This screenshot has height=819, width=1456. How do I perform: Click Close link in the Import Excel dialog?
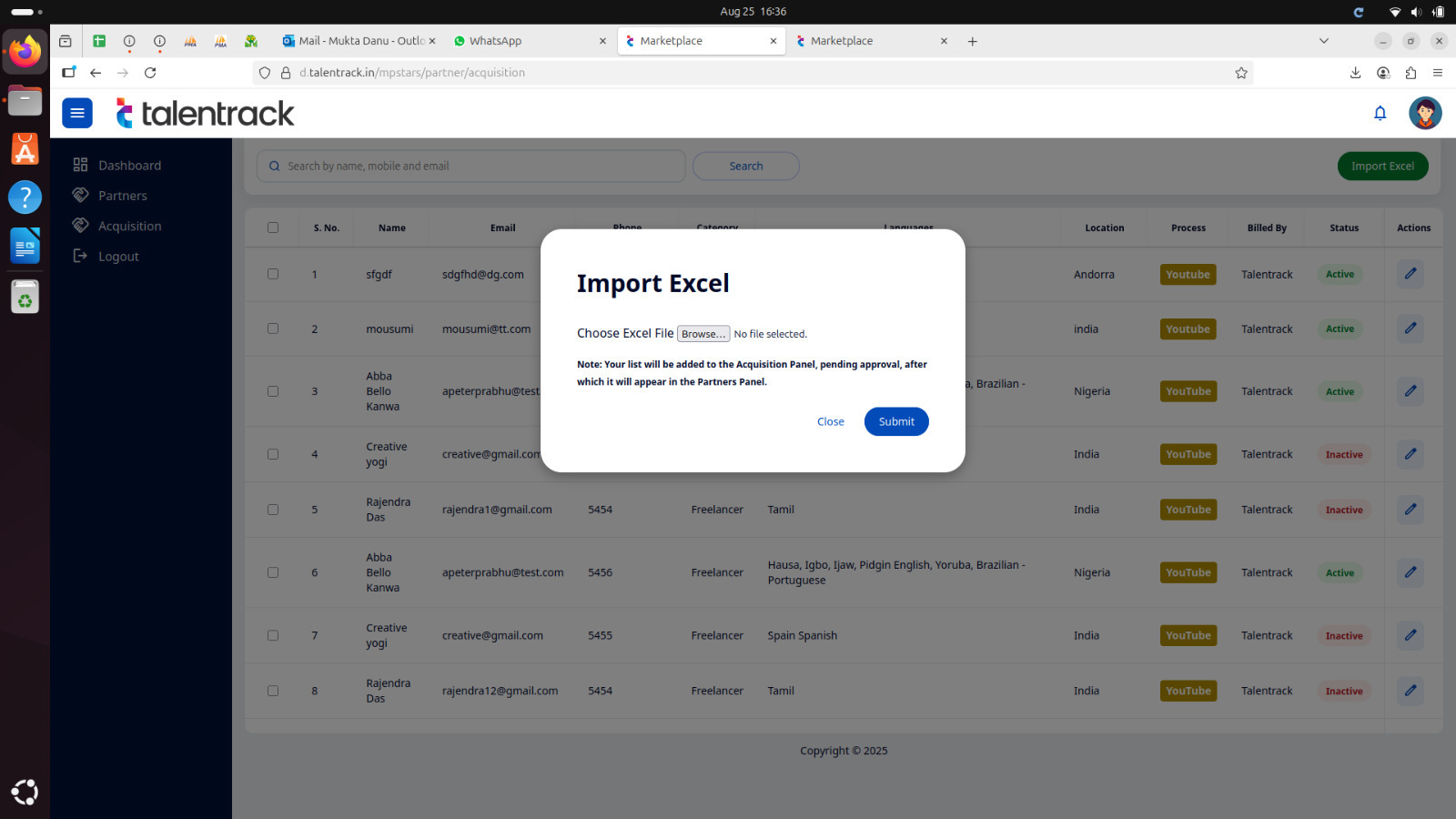click(830, 421)
